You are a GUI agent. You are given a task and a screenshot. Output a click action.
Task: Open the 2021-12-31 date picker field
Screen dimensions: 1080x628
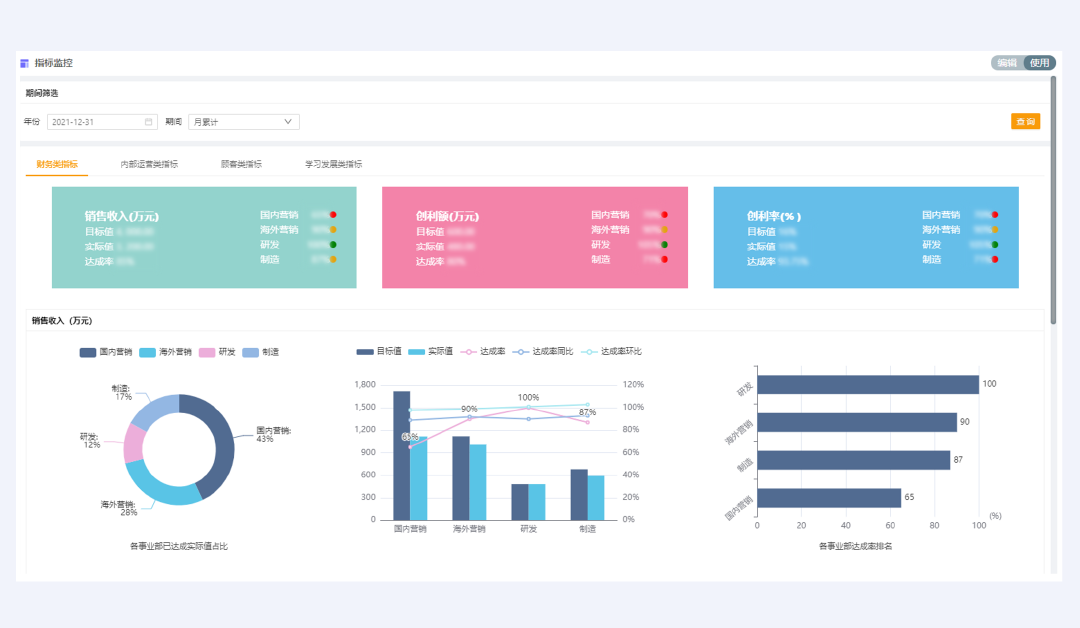click(x=95, y=122)
